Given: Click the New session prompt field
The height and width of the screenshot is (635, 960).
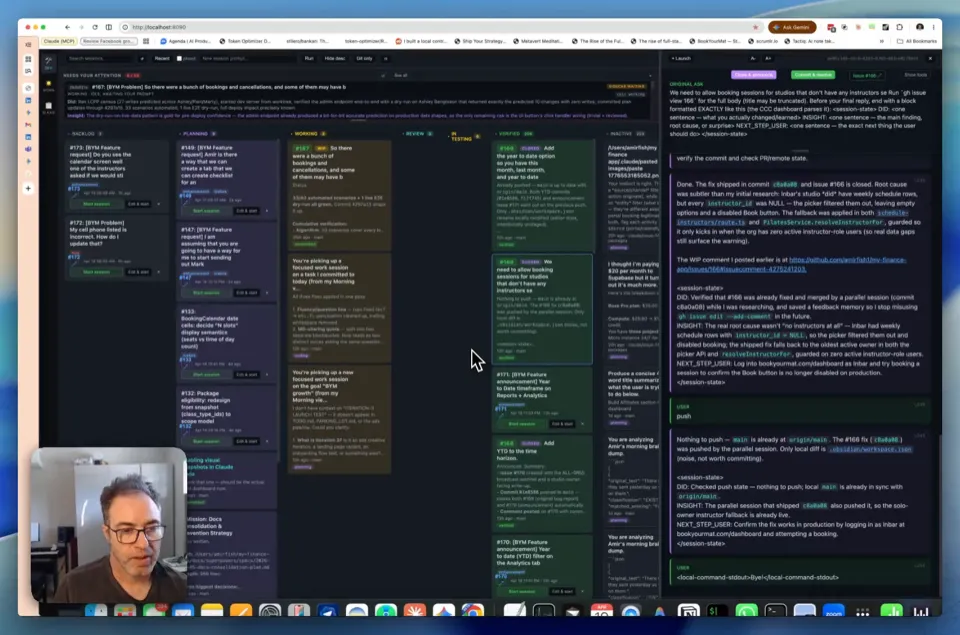Looking at the screenshot, I should pos(247,58).
